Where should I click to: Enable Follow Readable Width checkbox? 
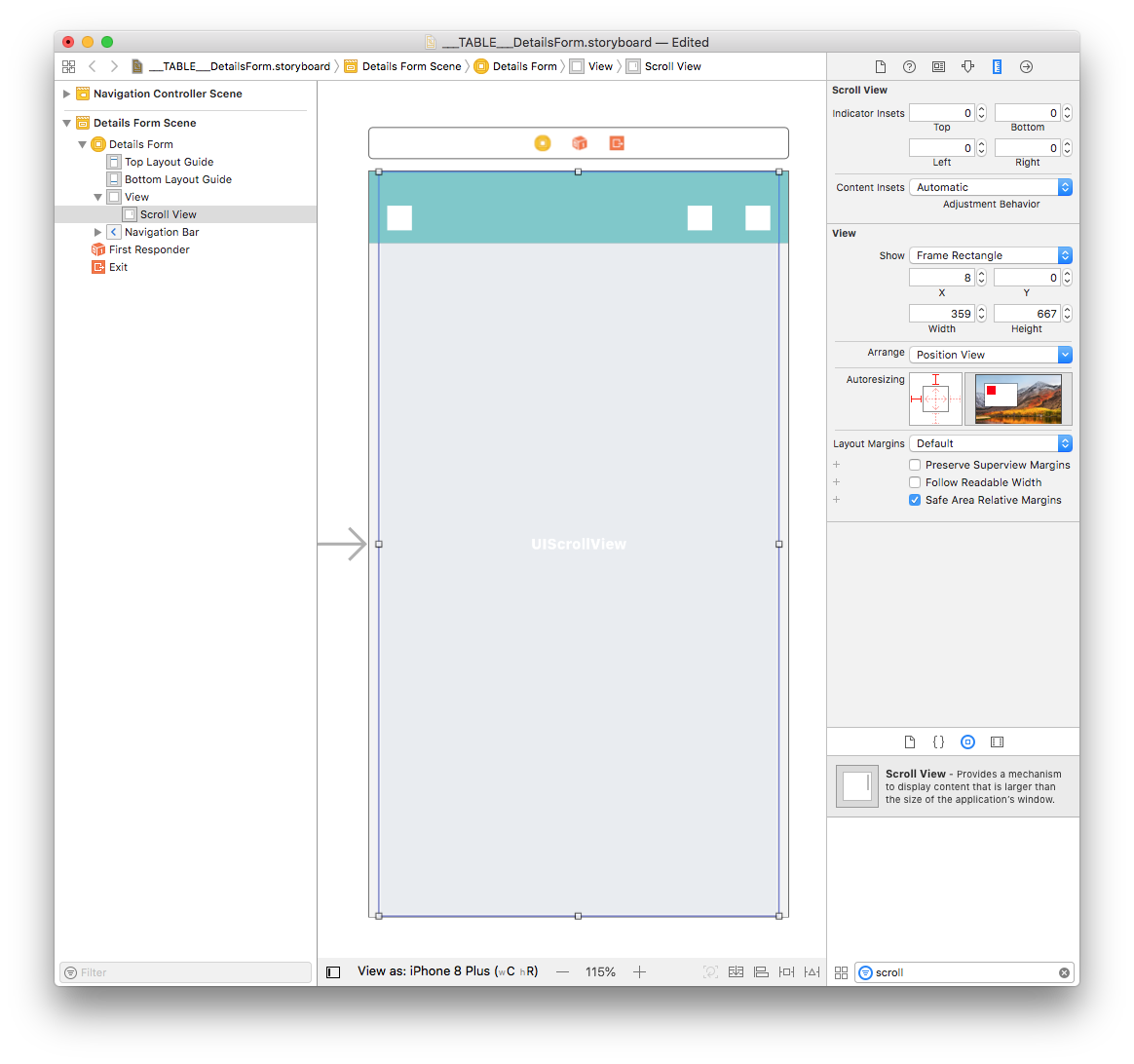[914, 482]
